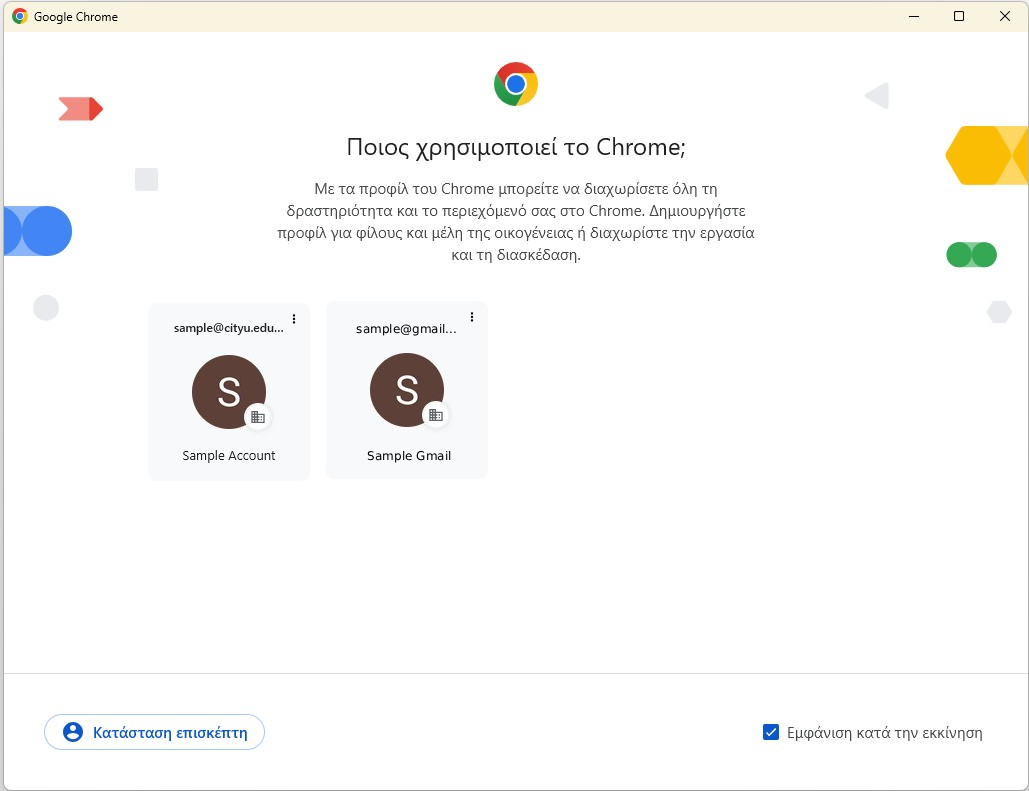Viewport: 1029px width, 791px height.
Task: Click the yellow hexagon decoration on the right
Action: tap(980, 156)
